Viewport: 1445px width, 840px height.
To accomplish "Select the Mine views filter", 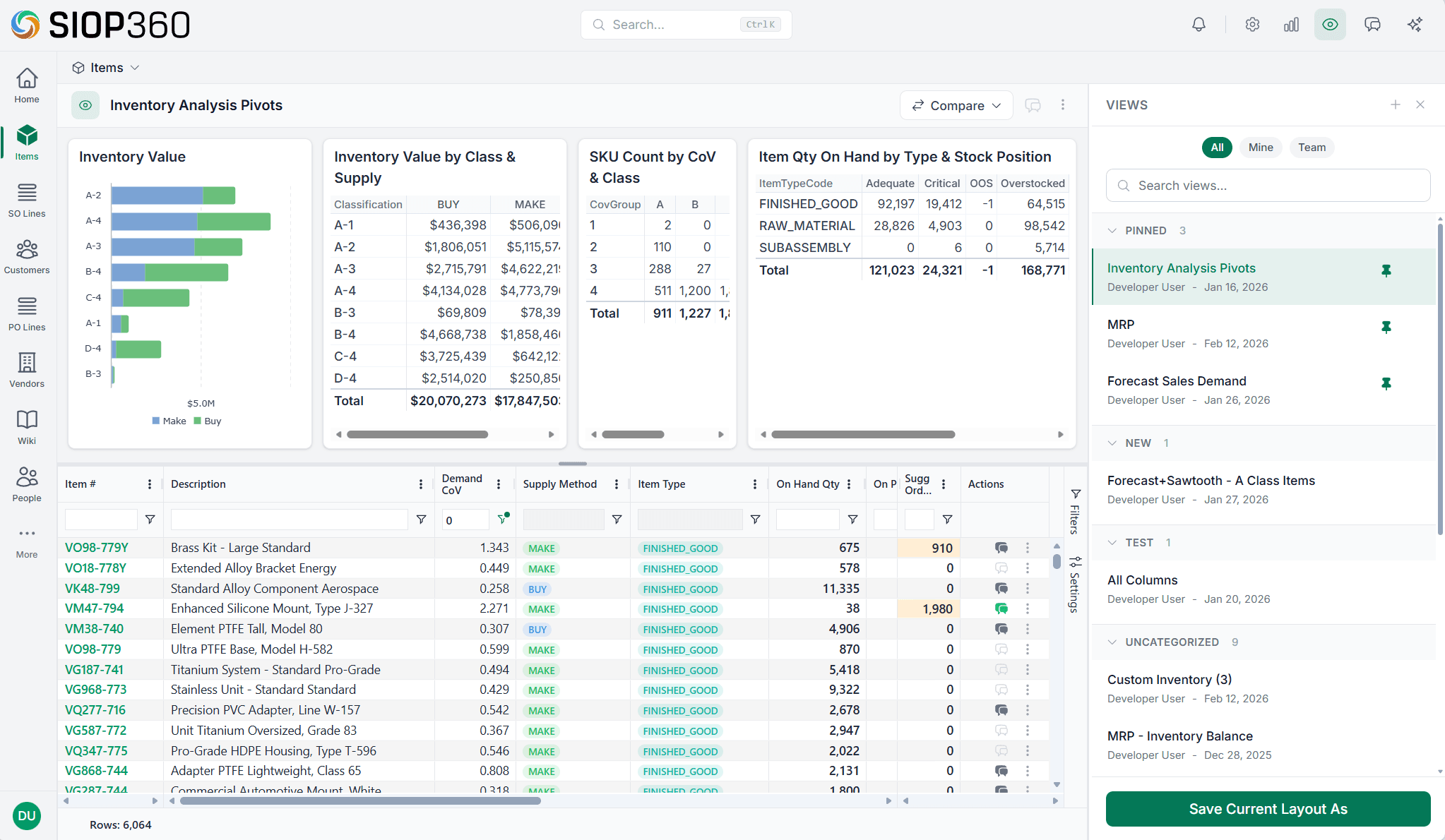I will (x=1261, y=147).
